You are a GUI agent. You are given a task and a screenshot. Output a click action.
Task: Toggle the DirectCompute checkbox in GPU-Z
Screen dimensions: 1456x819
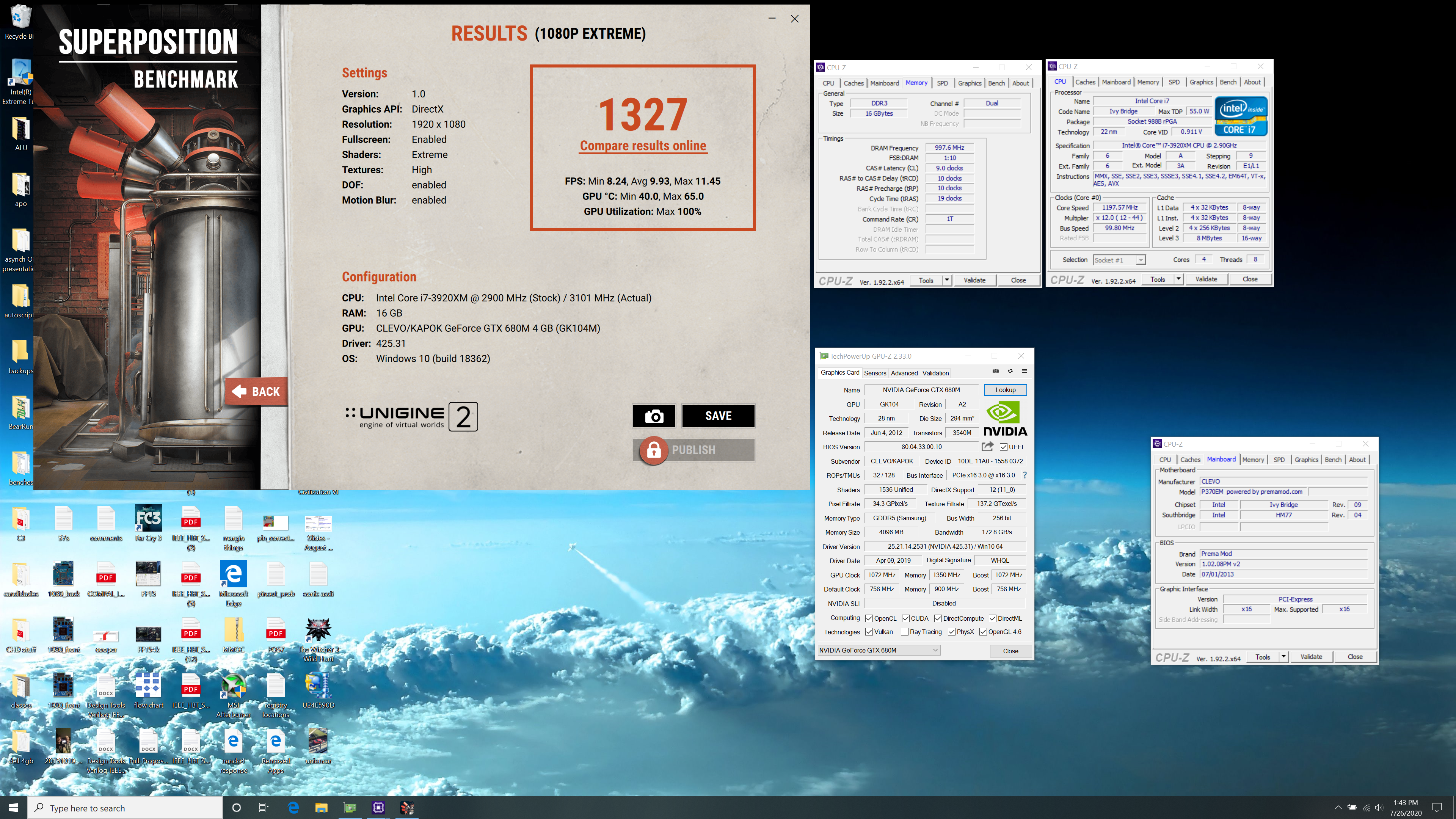tap(938, 618)
